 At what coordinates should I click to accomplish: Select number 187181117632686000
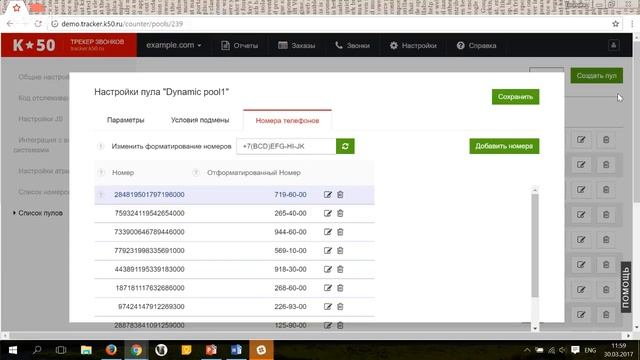(x=150, y=288)
